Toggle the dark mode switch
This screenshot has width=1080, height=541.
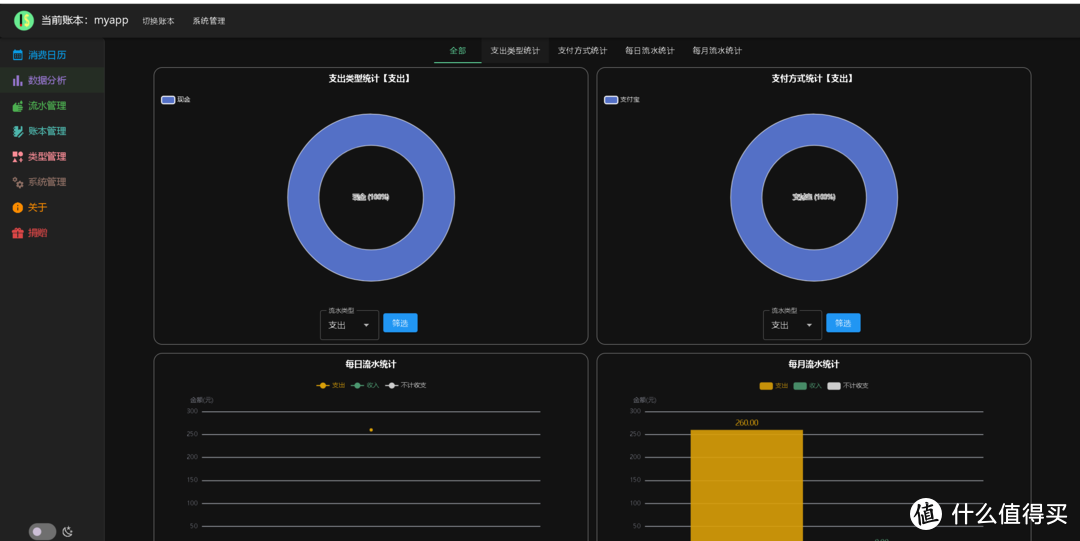point(42,531)
